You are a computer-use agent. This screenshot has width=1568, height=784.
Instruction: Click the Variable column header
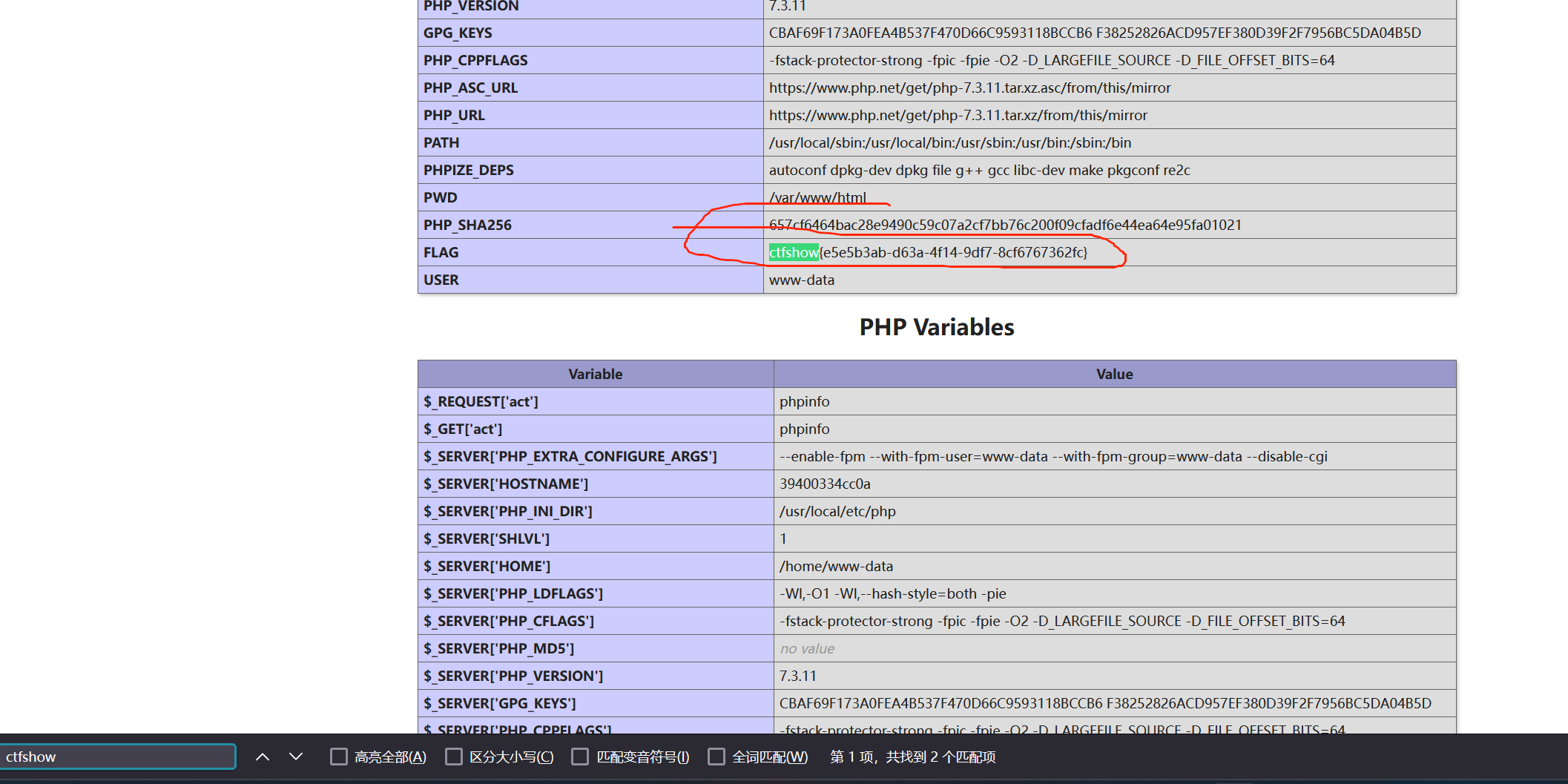coord(595,375)
